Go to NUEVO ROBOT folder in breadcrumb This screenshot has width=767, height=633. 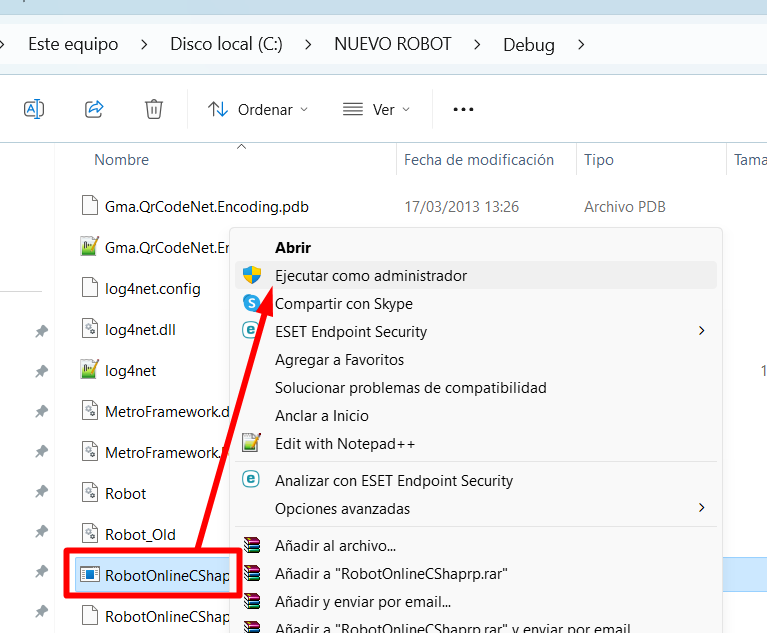pos(392,44)
